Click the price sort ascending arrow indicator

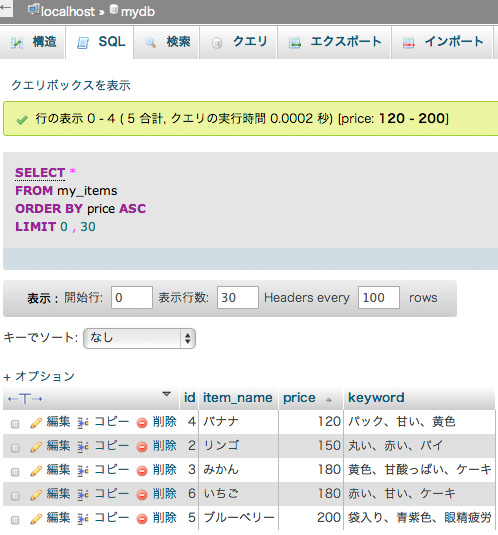pos(328,399)
